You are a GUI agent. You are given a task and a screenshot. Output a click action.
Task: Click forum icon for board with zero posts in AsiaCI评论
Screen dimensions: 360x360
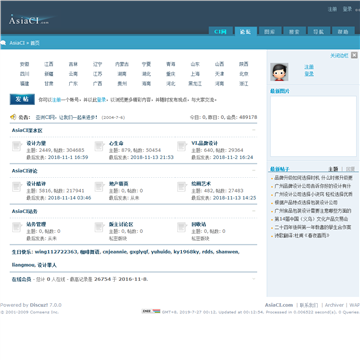tap(99, 187)
